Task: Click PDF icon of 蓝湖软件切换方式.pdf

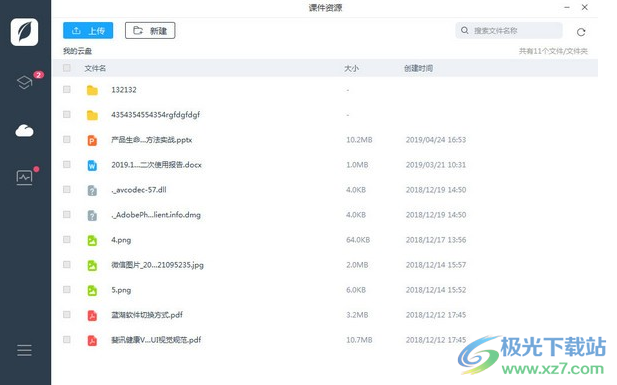Action: [x=92, y=315]
